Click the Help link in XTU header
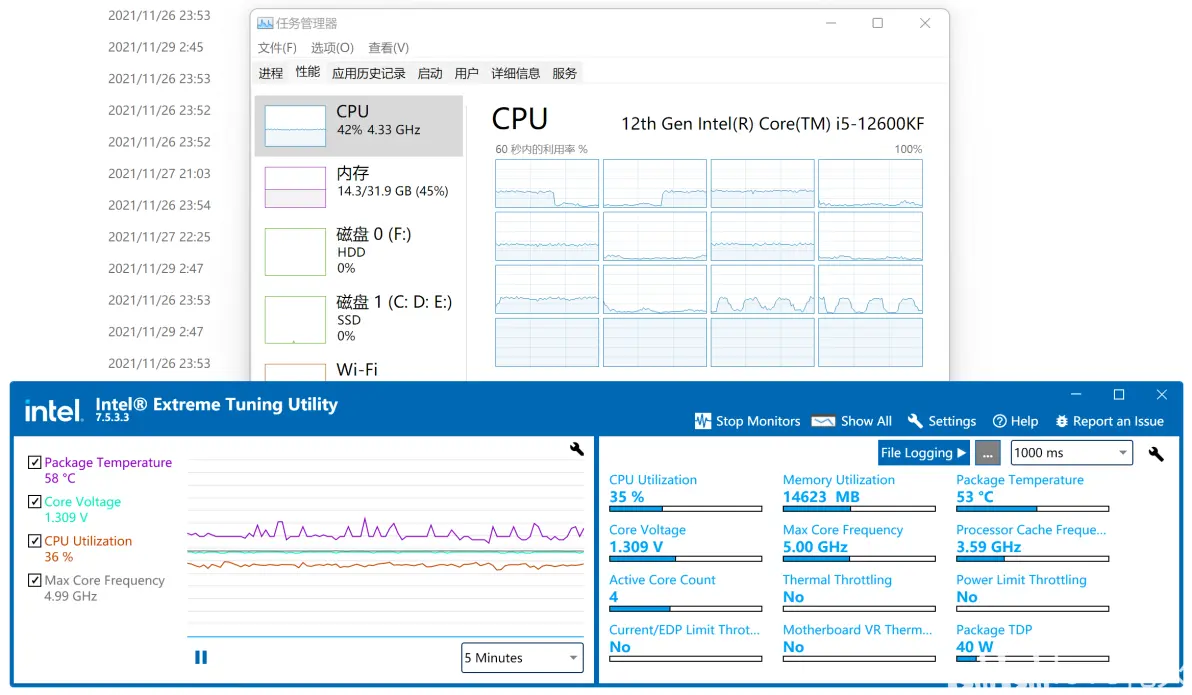1192x695 pixels. [1024, 421]
